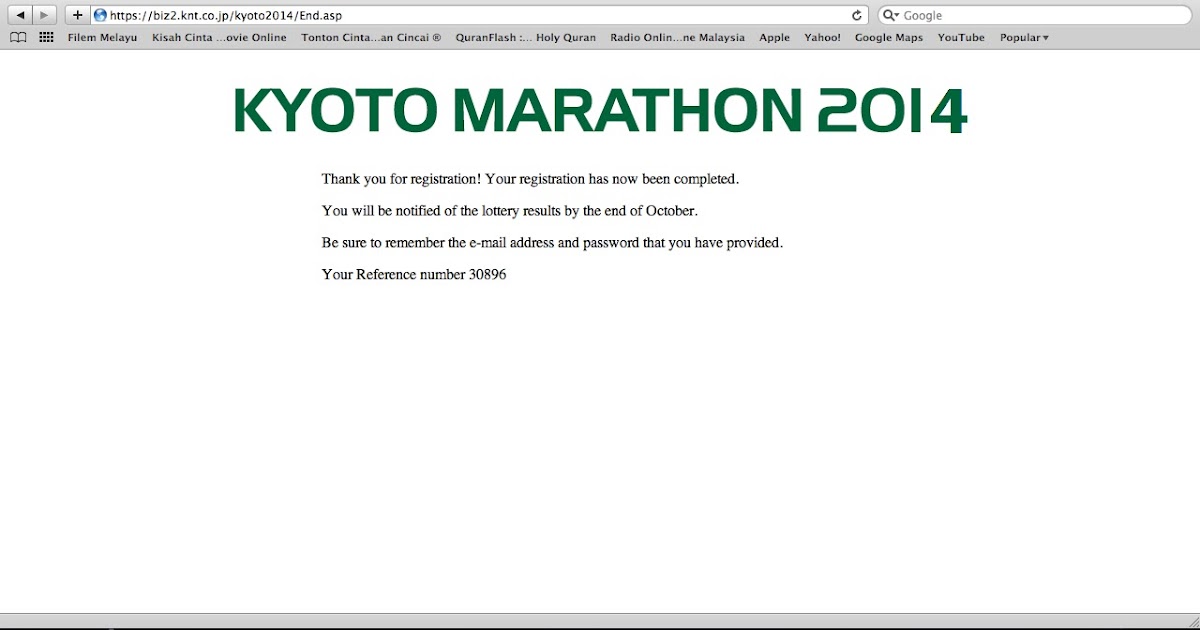Show Reading List book icon
The height and width of the screenshot is (630, 1200).
point(18,37)
